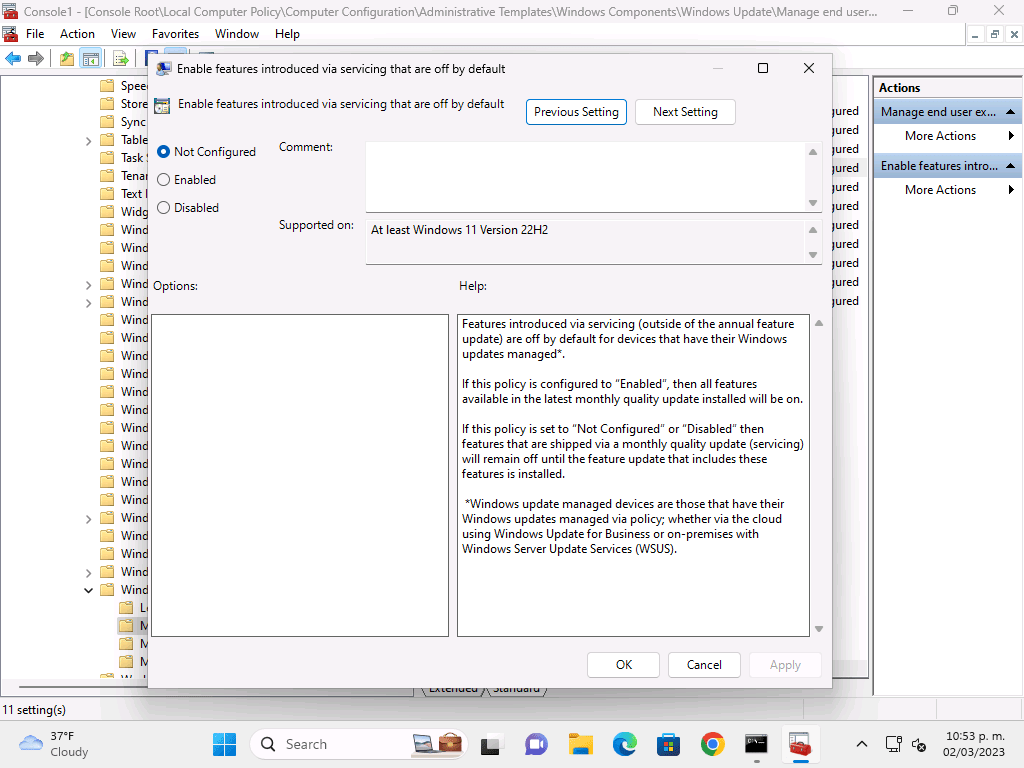The width and height of the screenshot is (1024, 768).
Task: Select the Enabled radio button
Action: (x=164, y=180)
